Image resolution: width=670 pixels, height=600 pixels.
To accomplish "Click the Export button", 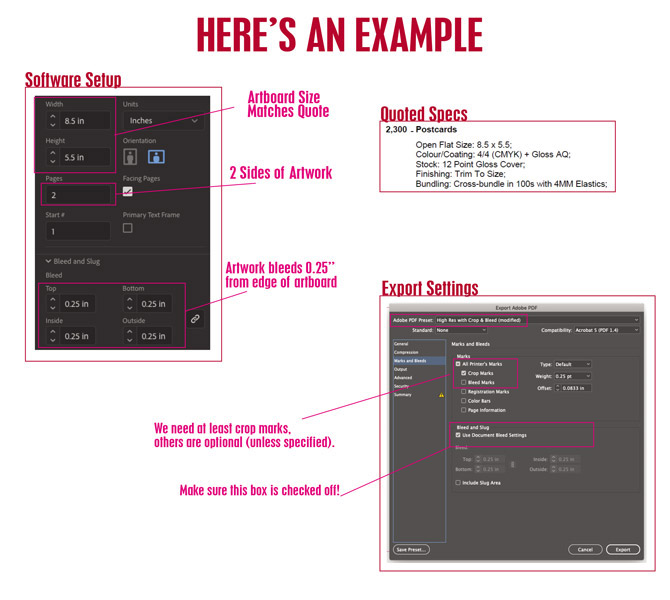I will pos(622,549).
